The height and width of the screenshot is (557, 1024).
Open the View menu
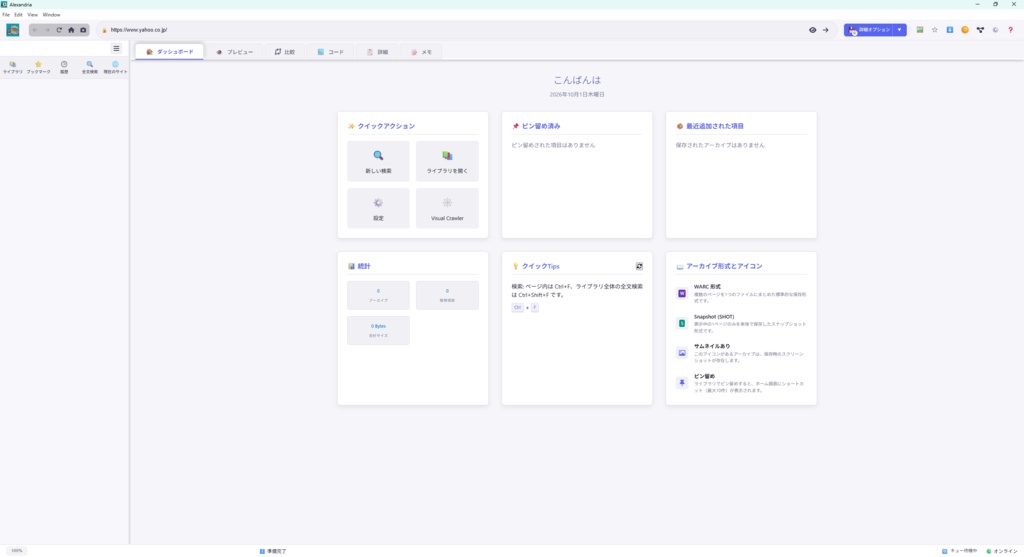click(x=32, y=14)
